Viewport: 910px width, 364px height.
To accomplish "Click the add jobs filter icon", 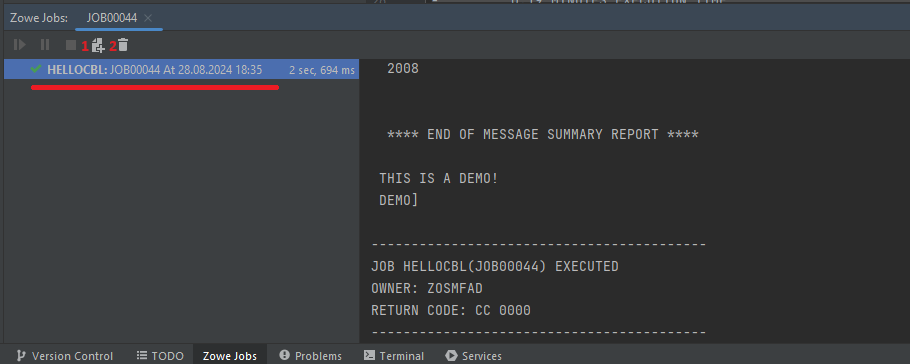I will click(99, 45).
